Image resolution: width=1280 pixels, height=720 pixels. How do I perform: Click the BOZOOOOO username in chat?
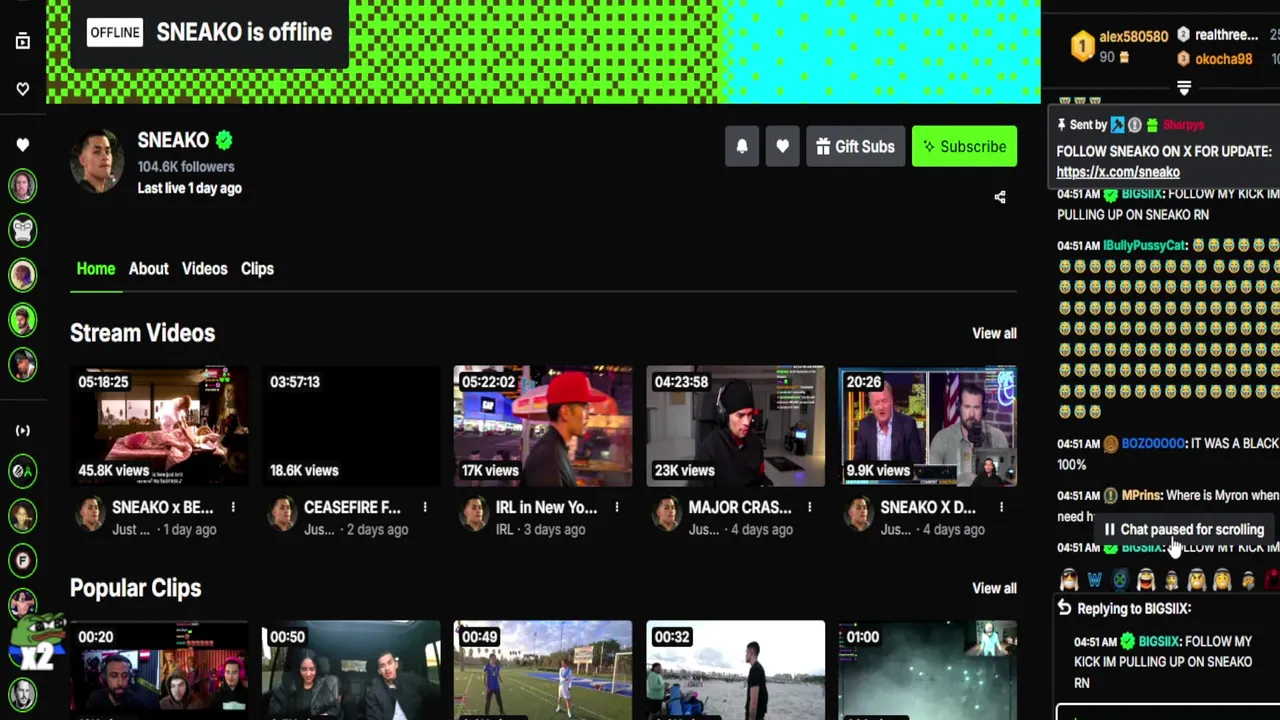coord(1153,443)
